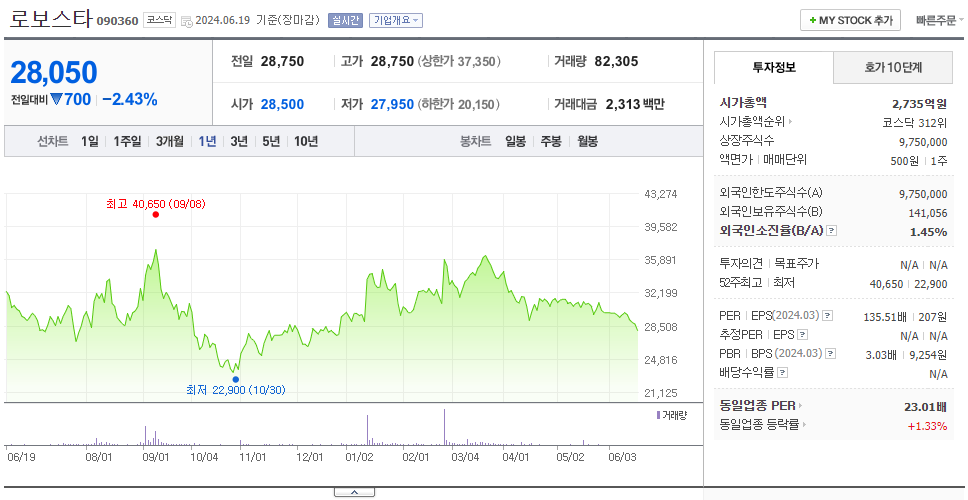The height and width of the screenshot is (500, 968).
Task: Click the PER value 135.51배
Action: coord(885,317)
